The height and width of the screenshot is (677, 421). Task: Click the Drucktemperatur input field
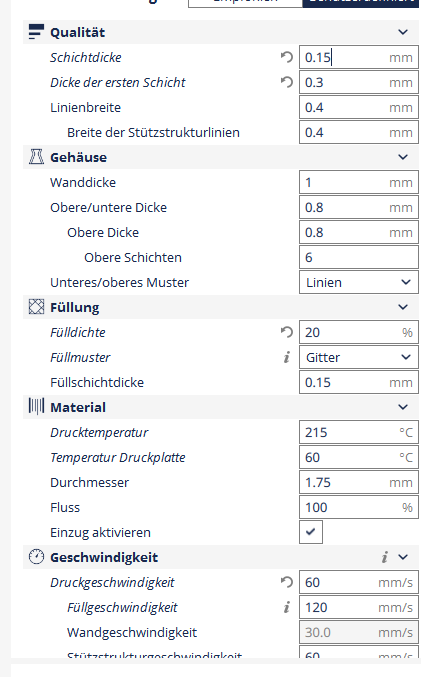[x=359, y=432]
